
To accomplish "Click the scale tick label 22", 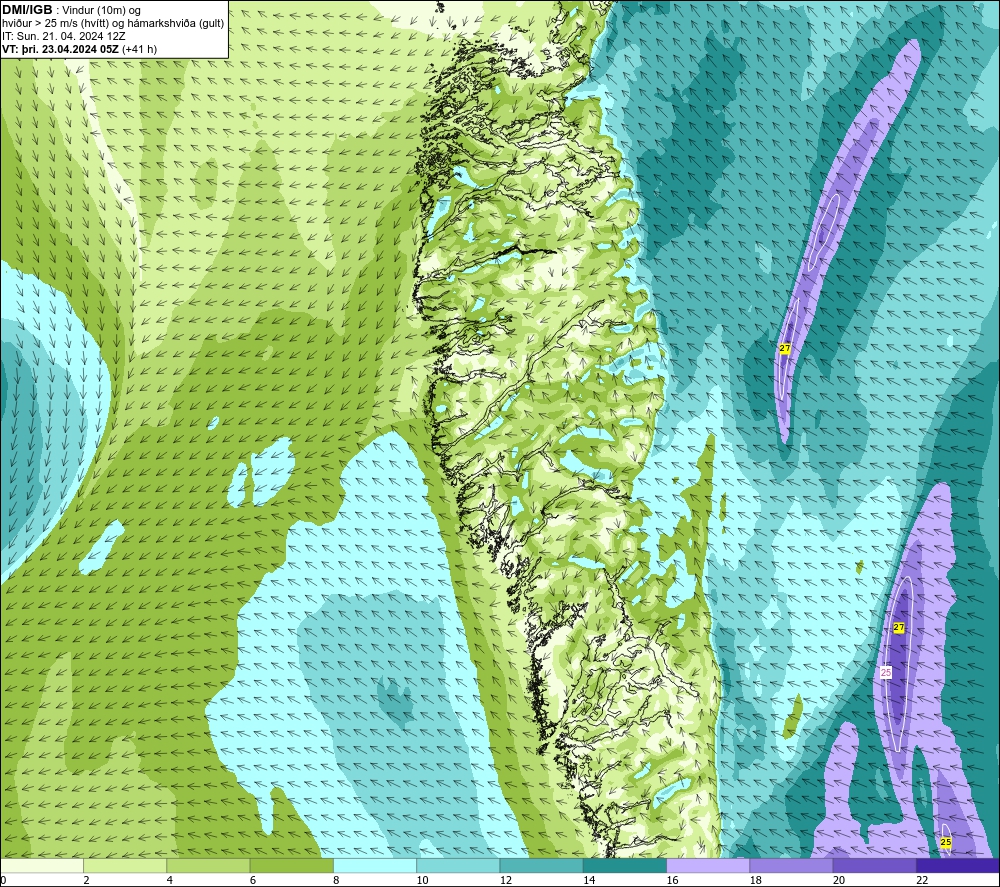I will pos(922,881).
